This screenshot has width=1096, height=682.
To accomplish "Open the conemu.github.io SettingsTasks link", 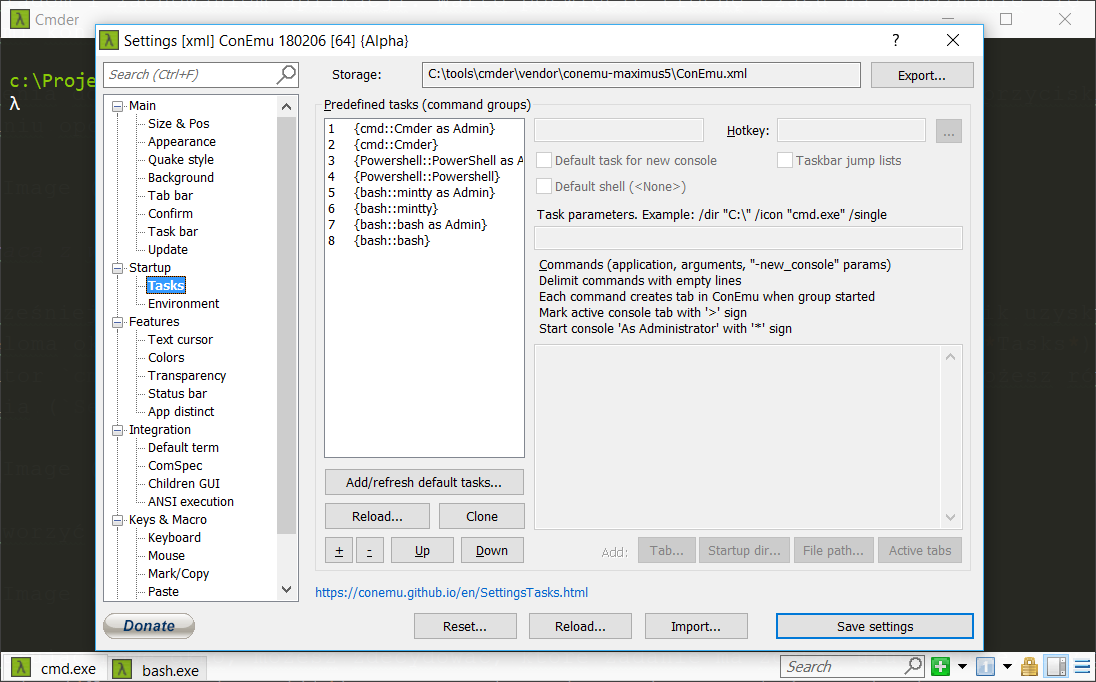I will [x=451, y=593].
